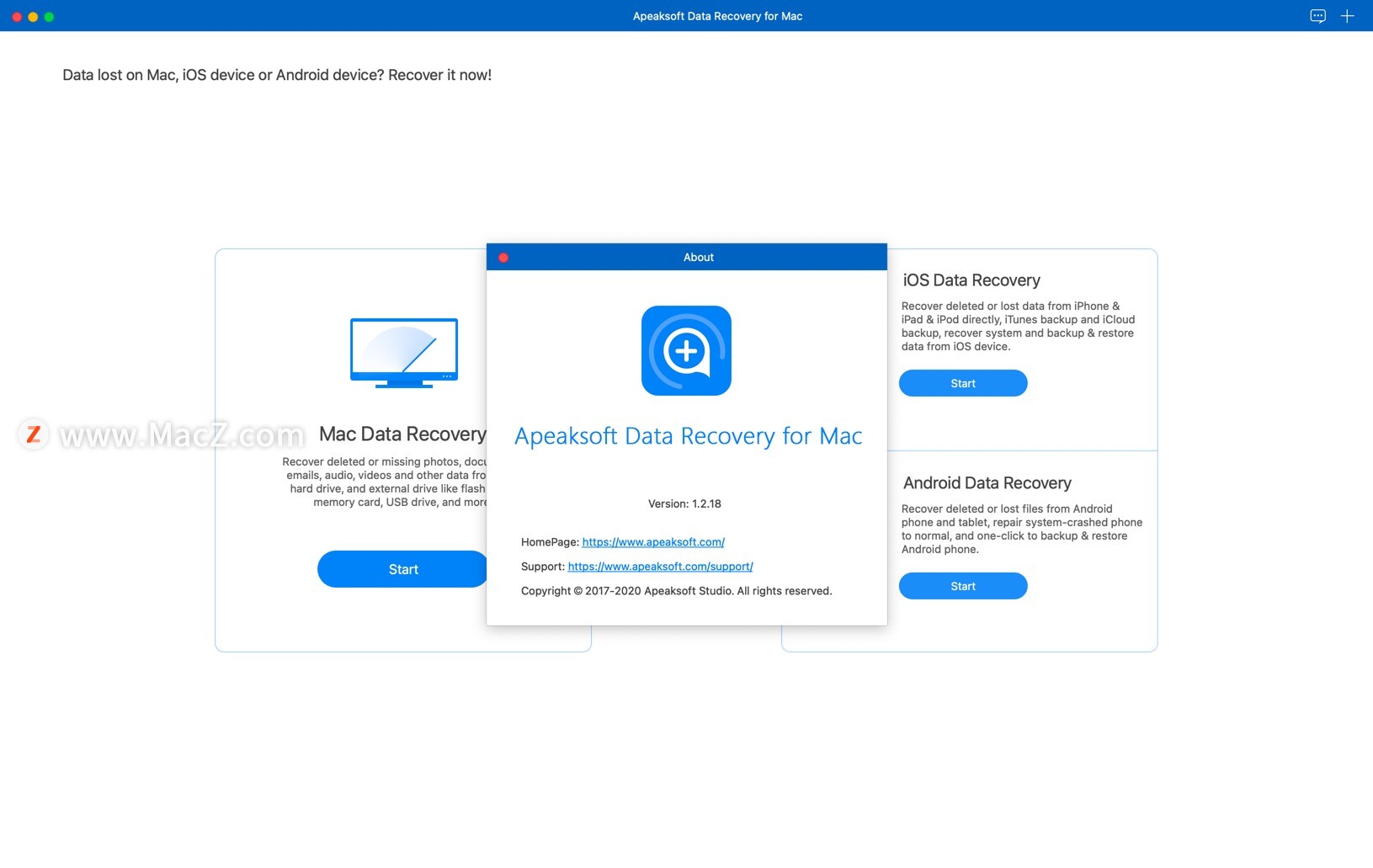Image resolution: width=1373 pixels, height=868 pixels.
Task: Click the 'Apeaksoft Data Recovery for Mac' About title
Action: tap(688, 436)
